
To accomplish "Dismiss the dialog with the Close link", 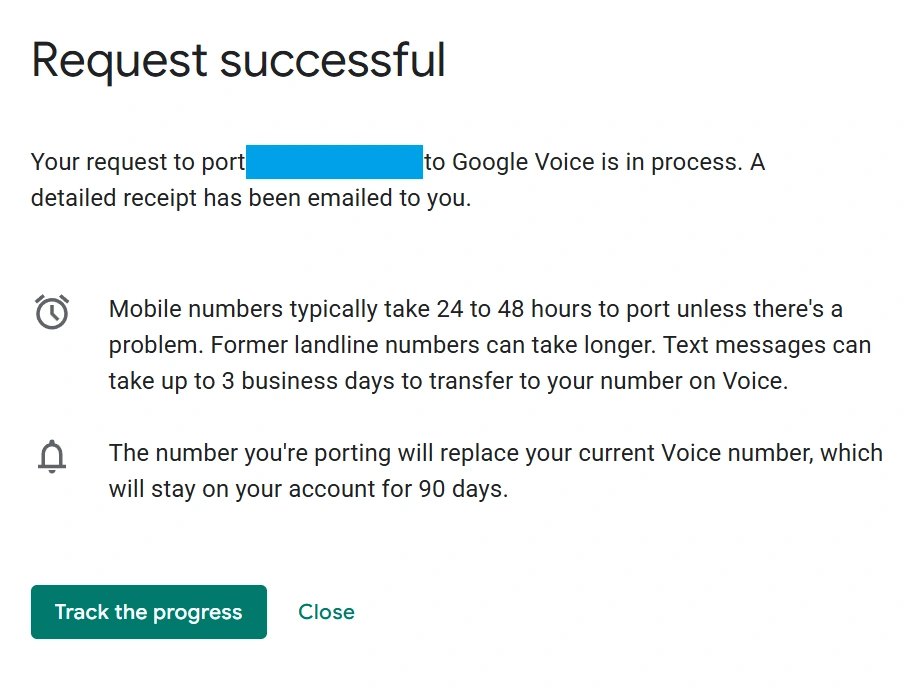I will tap(326, 612).
